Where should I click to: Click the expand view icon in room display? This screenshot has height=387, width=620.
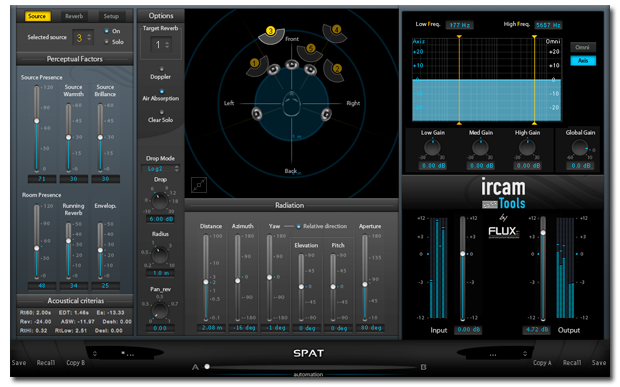pos(199,185)
